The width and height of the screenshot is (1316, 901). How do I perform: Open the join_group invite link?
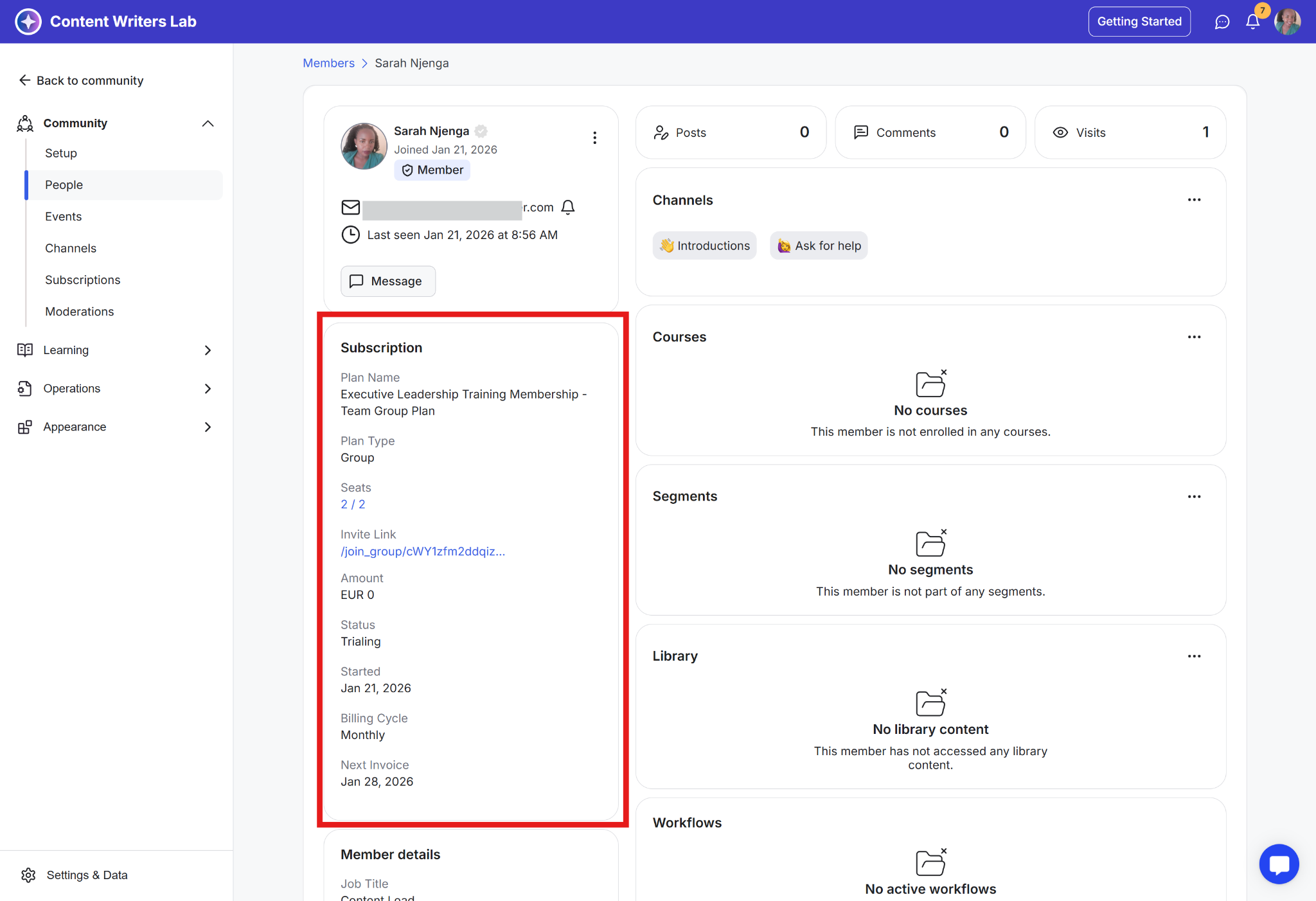click(423, 551)
